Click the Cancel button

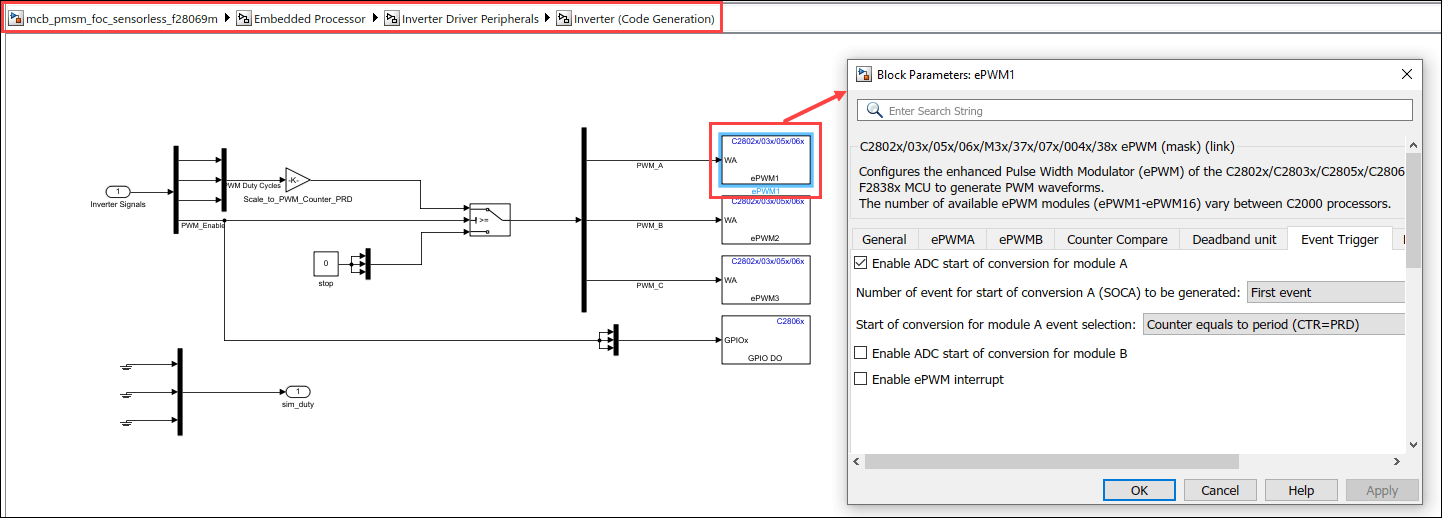coord(1219,490)
